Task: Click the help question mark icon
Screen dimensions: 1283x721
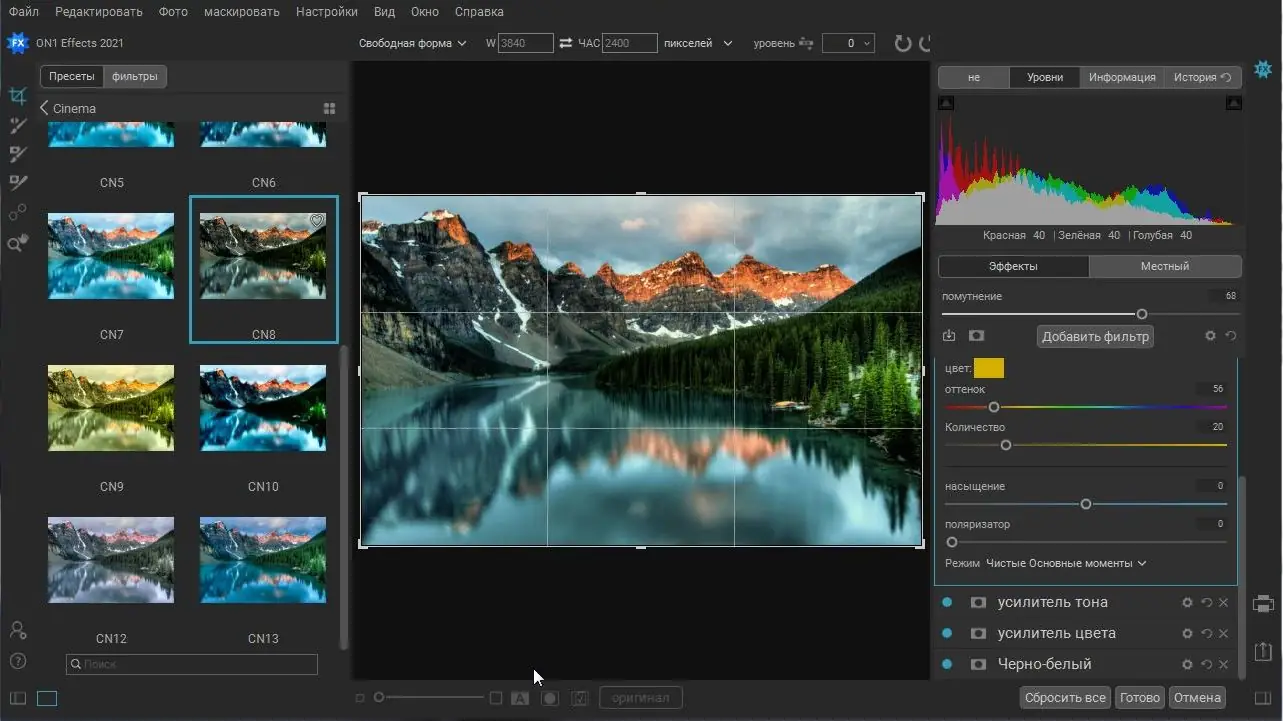Action: [17, 661]
